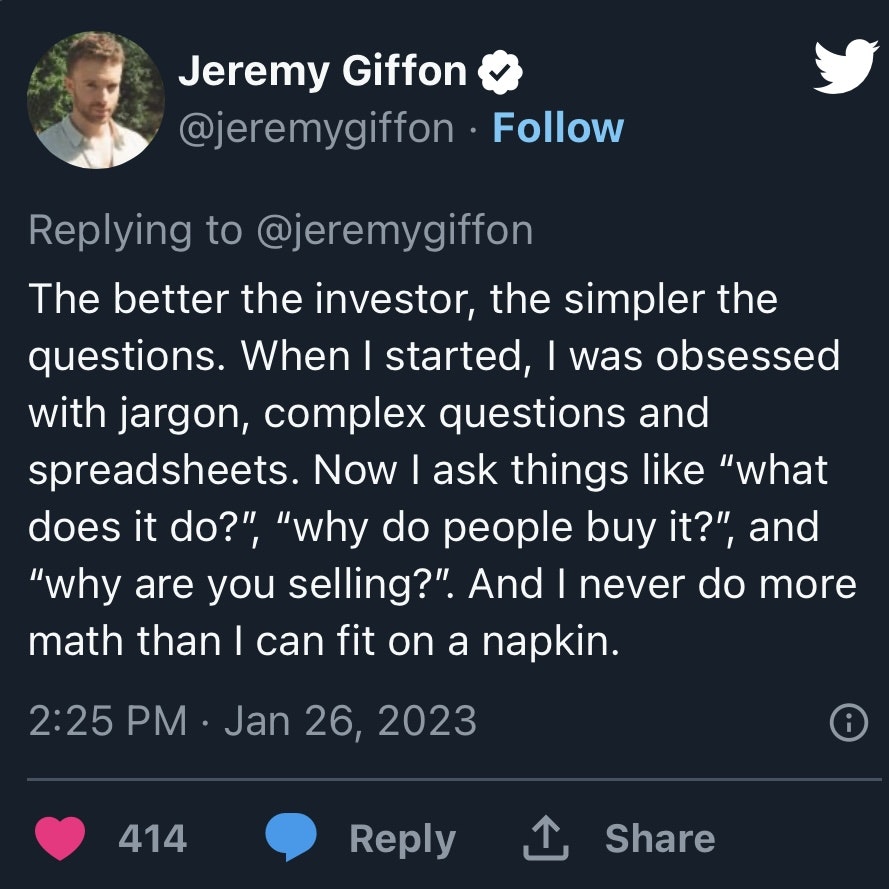
Task: View the 414 likes count
Action: coord(153,838)
